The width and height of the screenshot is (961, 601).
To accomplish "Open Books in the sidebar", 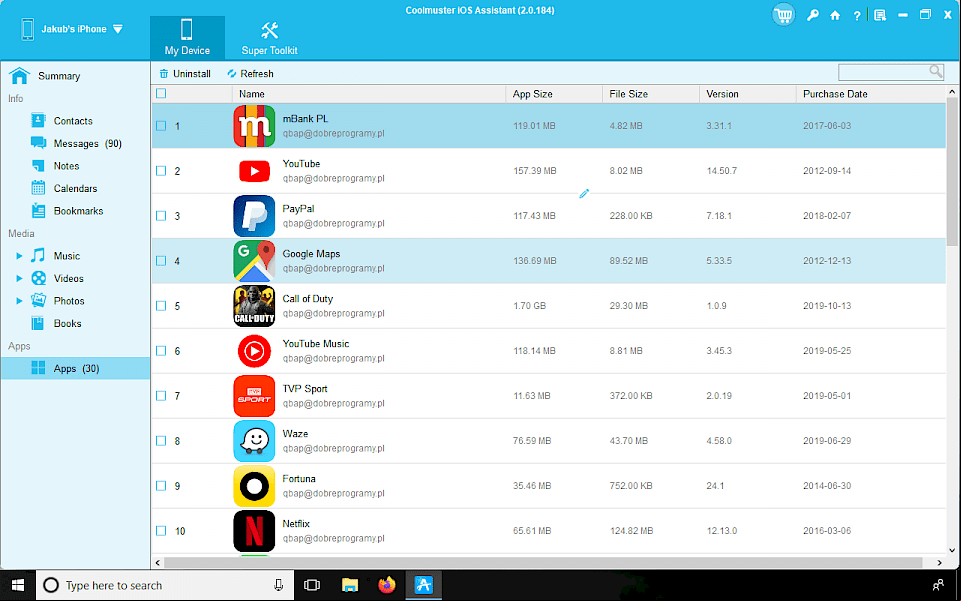I will click(x=67, y=323).
